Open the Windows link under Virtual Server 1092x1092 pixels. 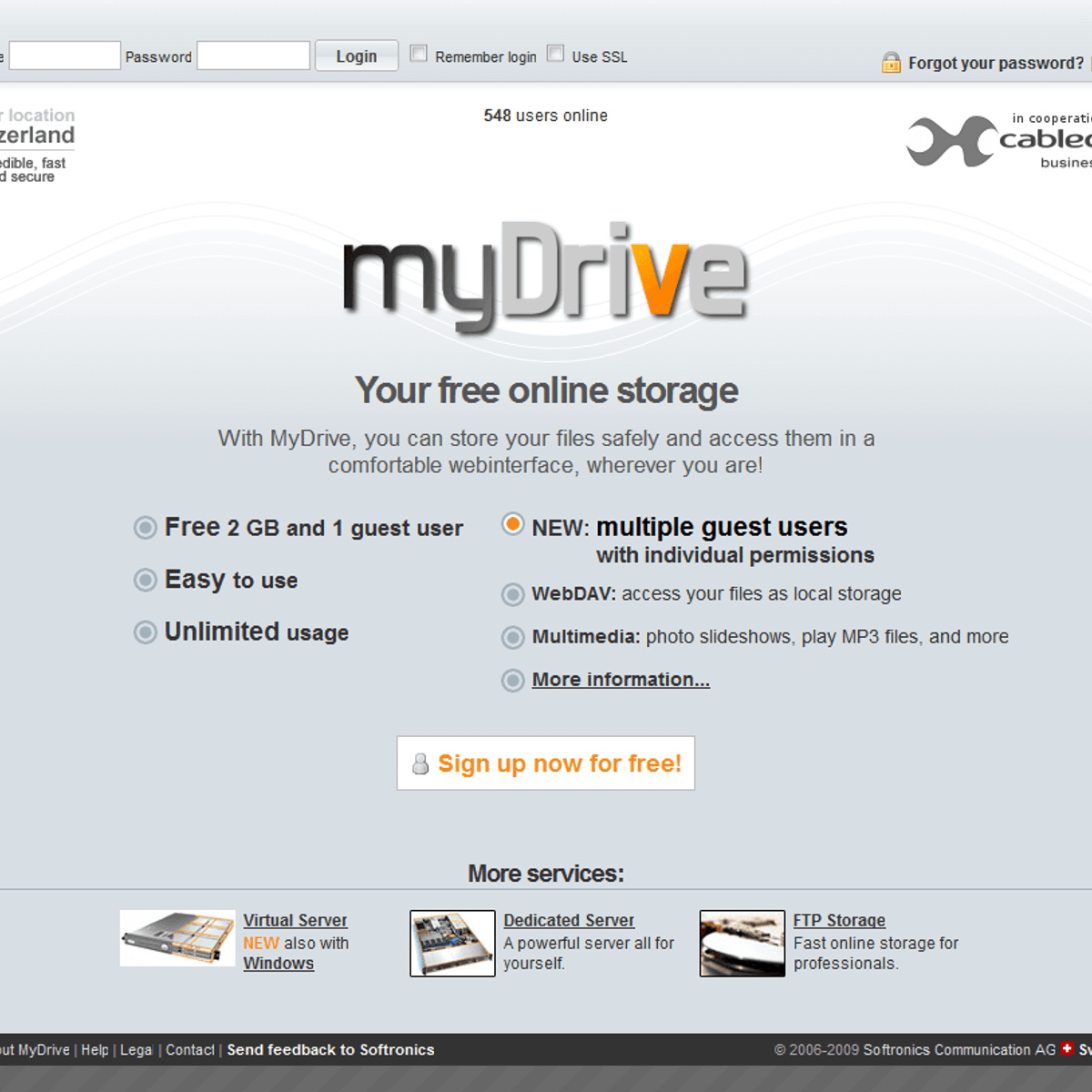tap(278, 963)
